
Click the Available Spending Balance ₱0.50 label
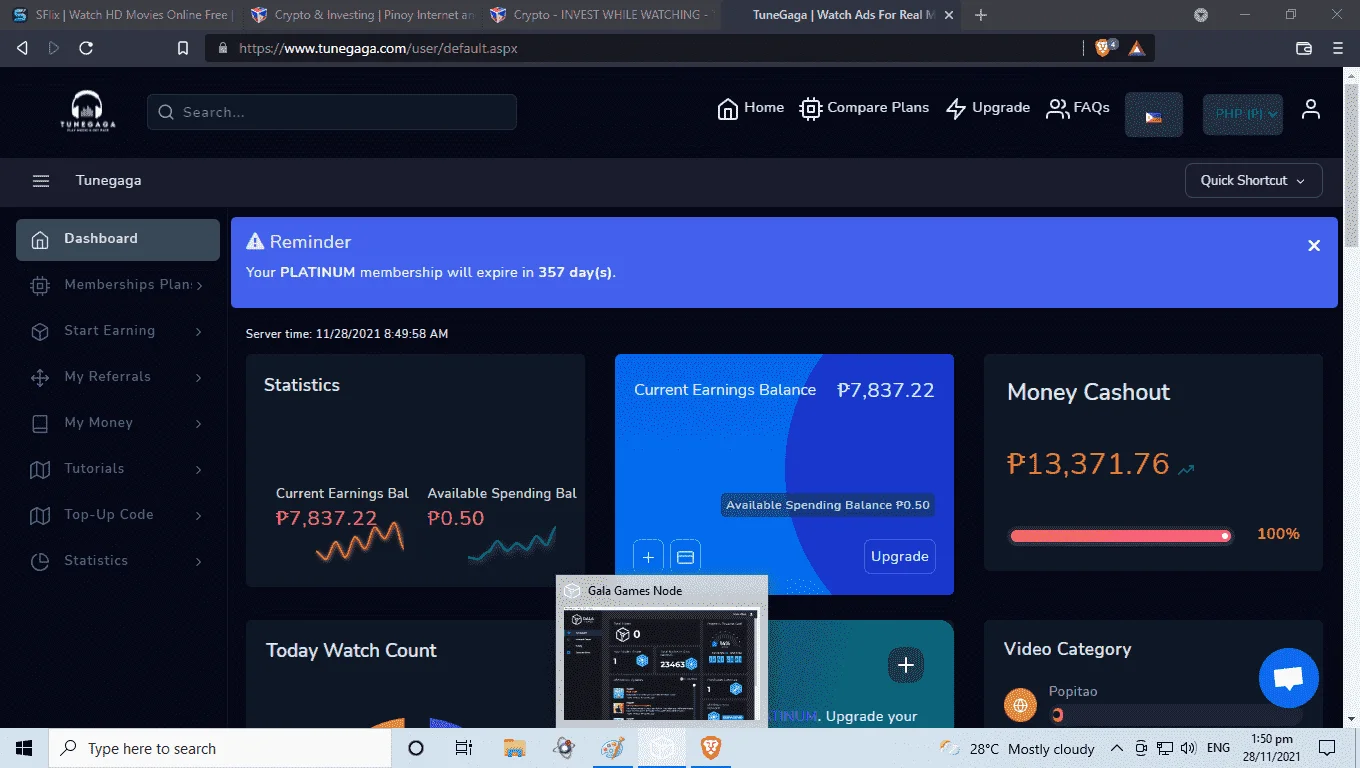[x=828, y=505]
